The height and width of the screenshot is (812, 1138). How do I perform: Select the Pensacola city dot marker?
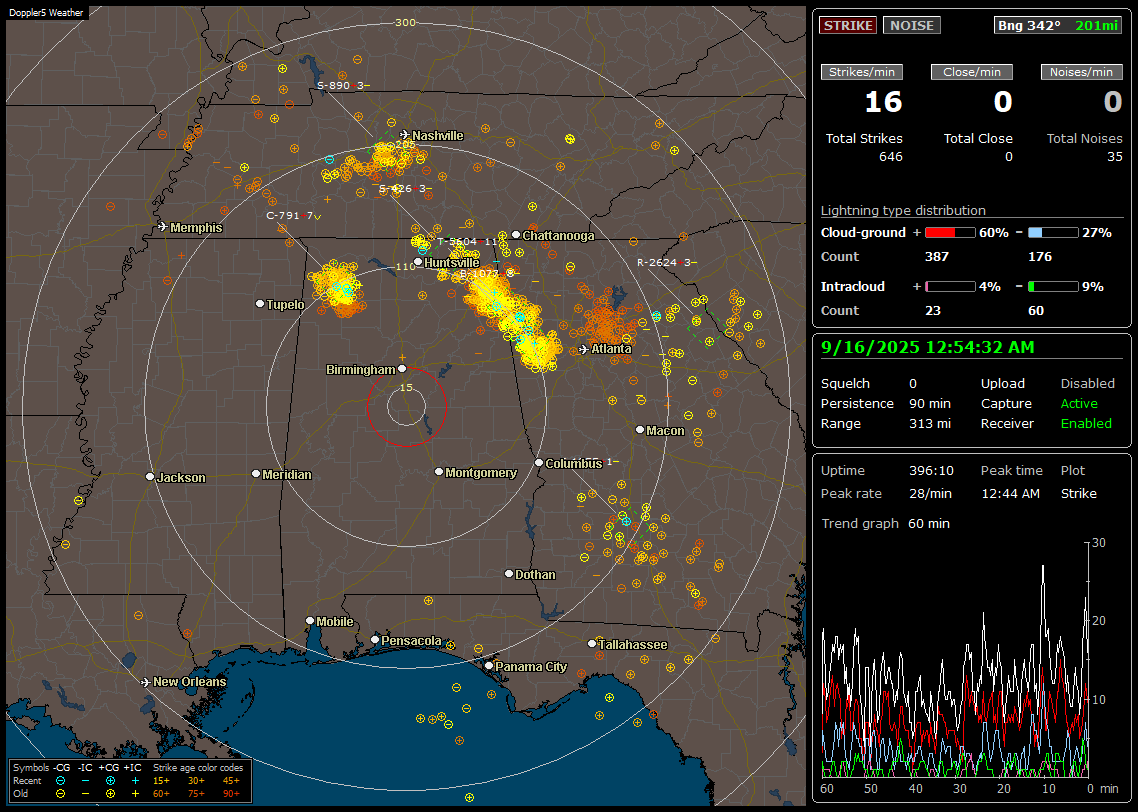[375, 639]
